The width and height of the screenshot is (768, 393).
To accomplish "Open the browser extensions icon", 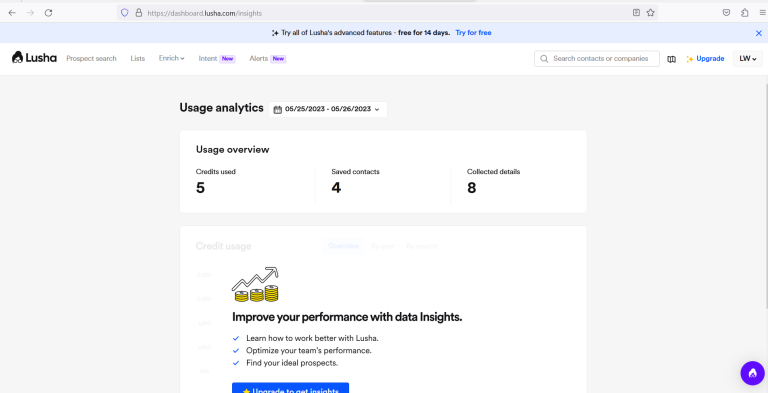I will 744,13.
